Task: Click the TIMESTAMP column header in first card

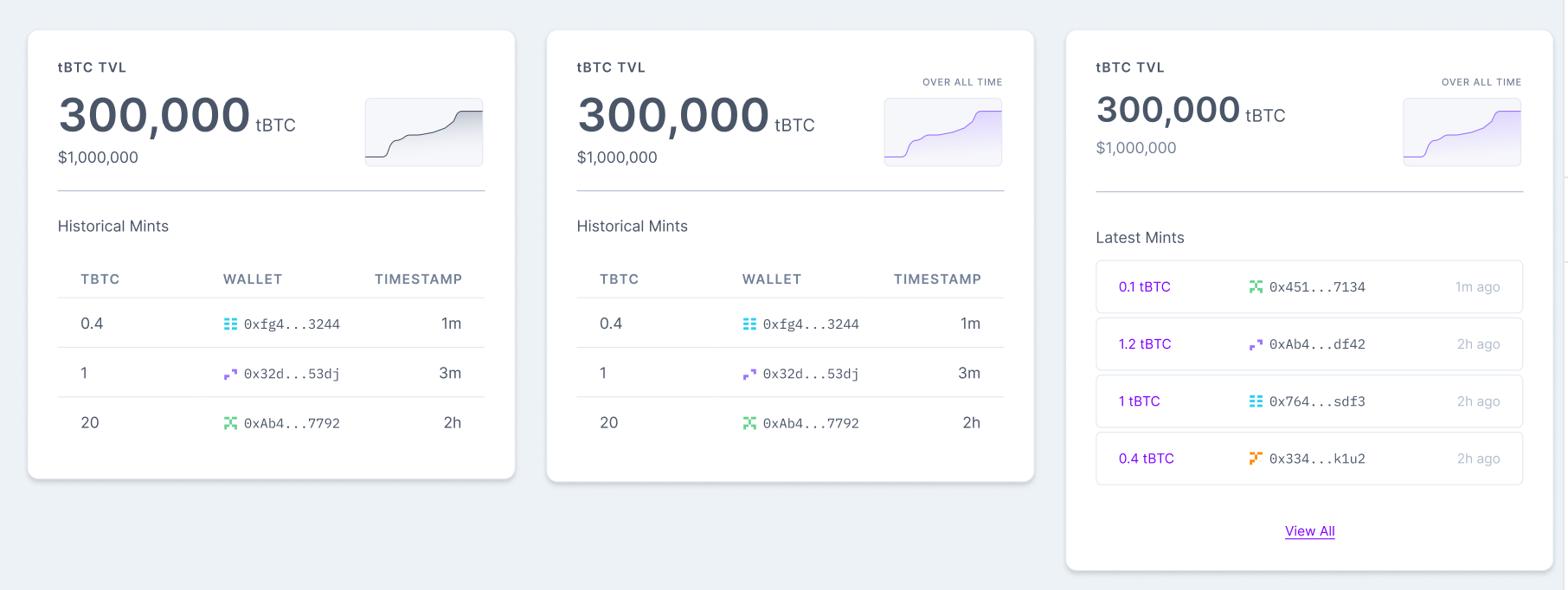Action: coord(419,279)
